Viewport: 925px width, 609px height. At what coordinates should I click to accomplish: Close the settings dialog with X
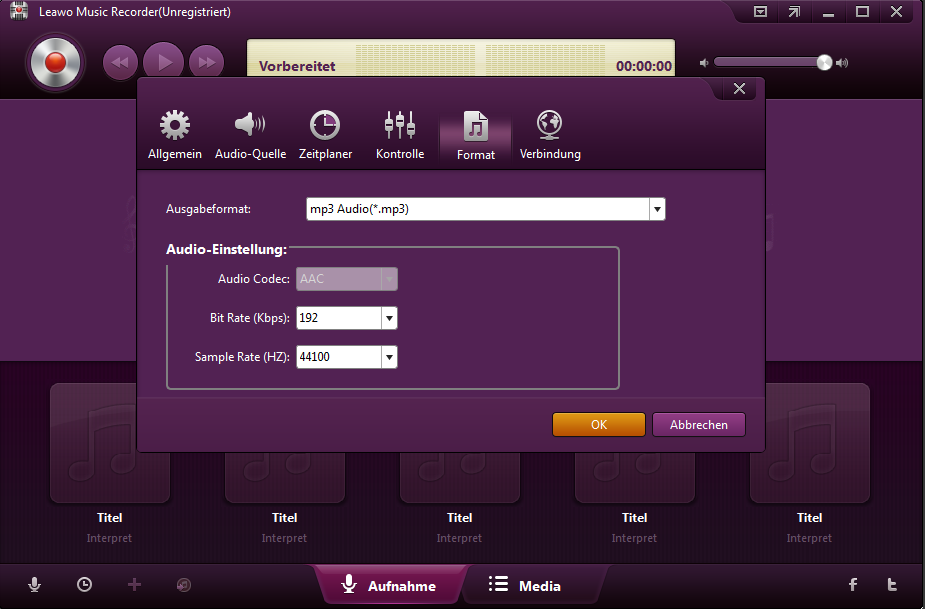[x=739, y=89]
